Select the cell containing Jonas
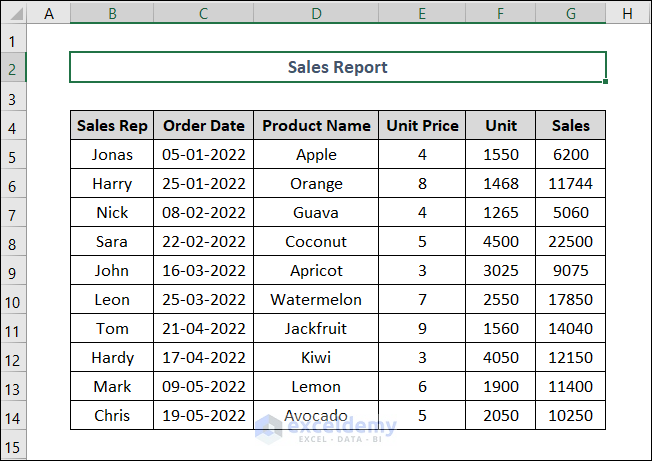 click(112, 155)
